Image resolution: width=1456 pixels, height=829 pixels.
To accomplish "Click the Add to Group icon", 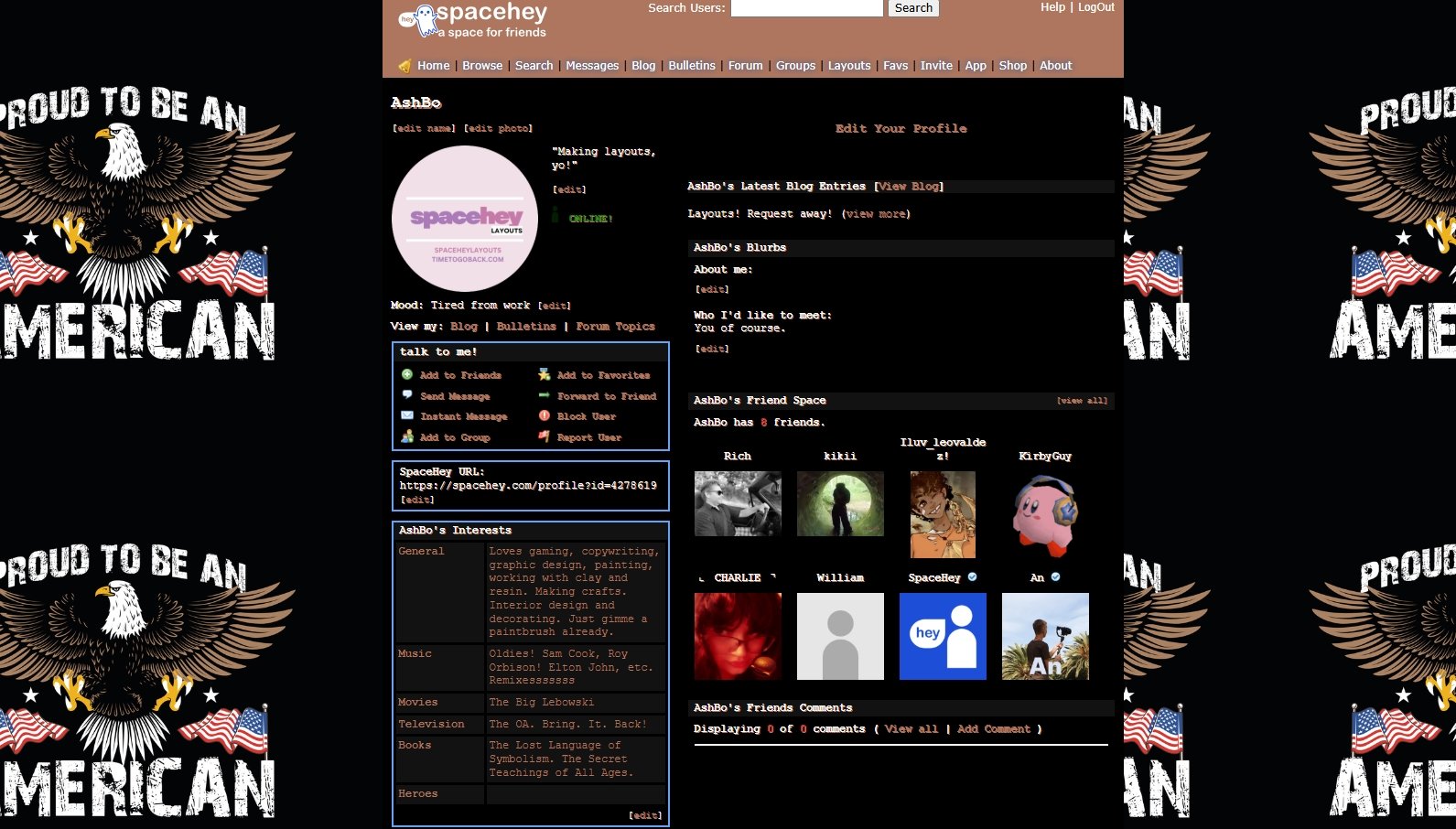I will 407,436.
